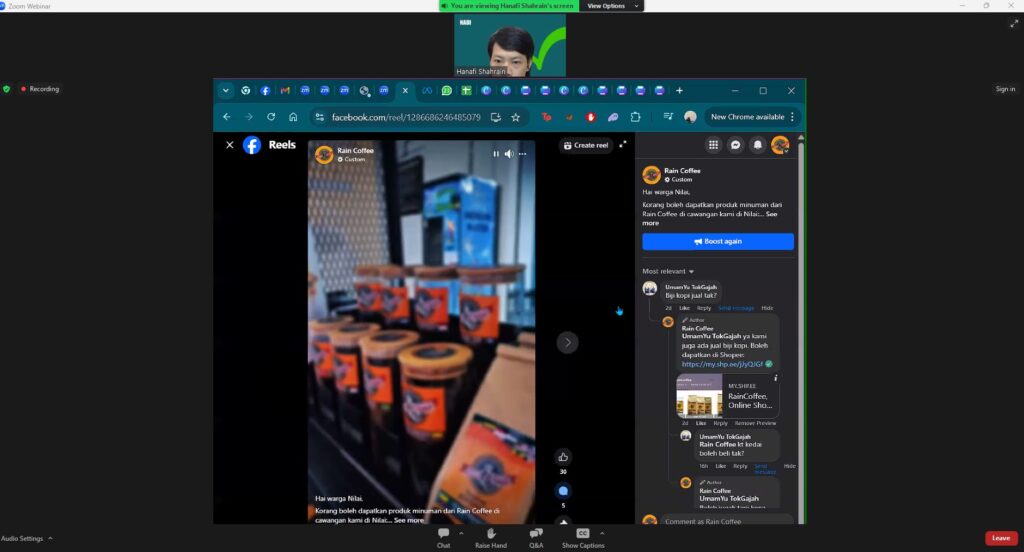The width and height of the screenshot is (1024, 552).
Task: Like the reel using thumbs-up icon
Action: coord(563,457)
